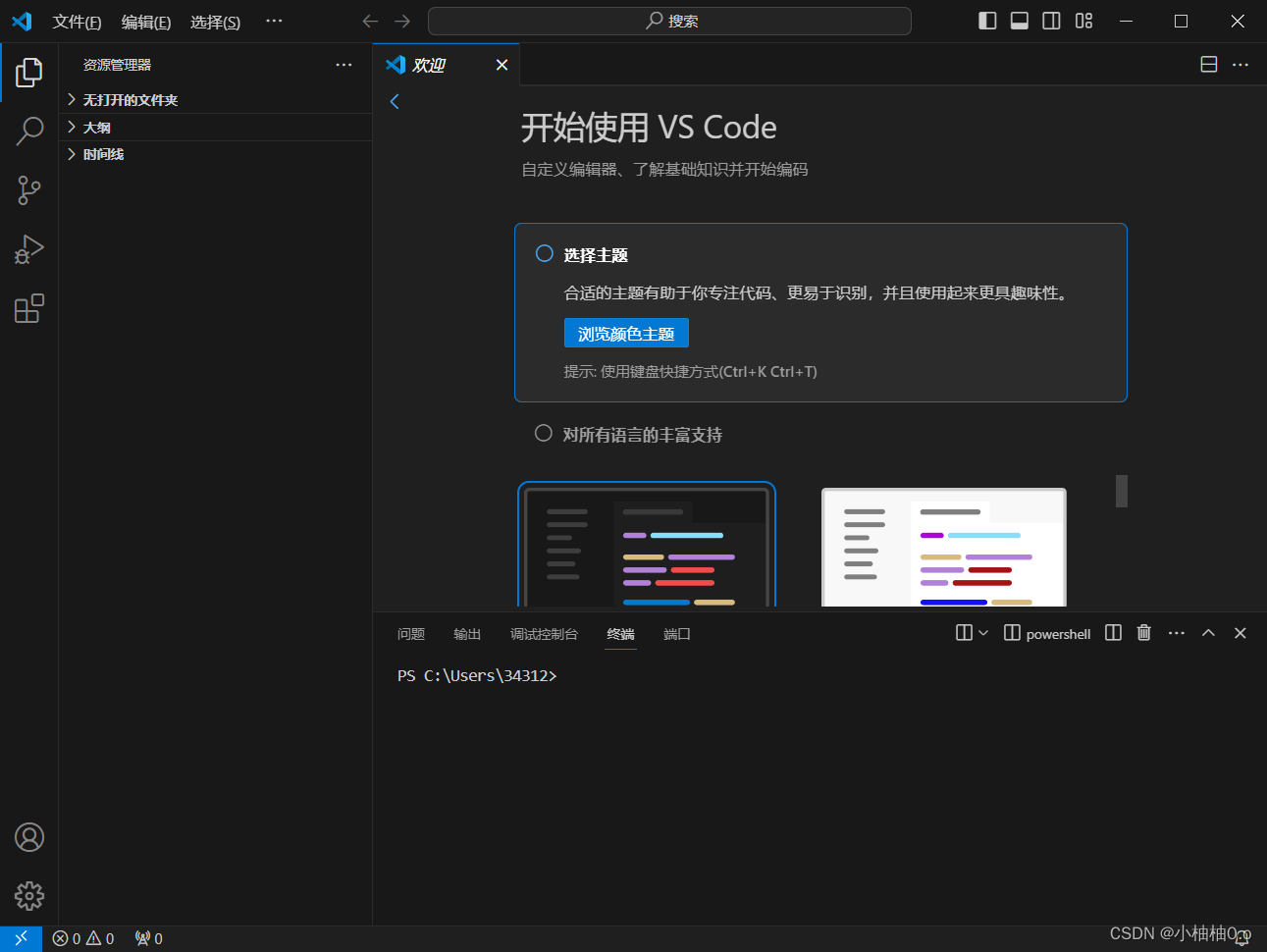This screenshot has height=952, width=1267.
Task: Open the Manage gear icon
Action: 29,895
